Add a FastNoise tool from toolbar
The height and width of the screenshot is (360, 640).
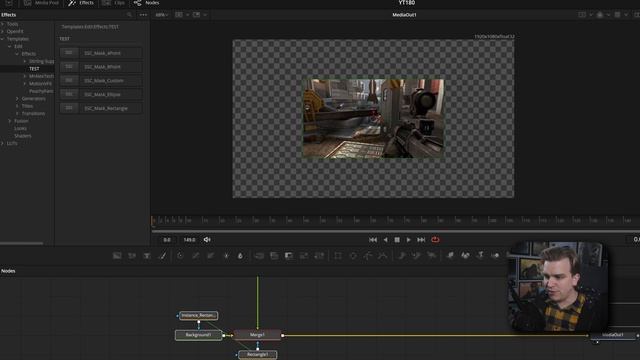[x=132, y=256]
